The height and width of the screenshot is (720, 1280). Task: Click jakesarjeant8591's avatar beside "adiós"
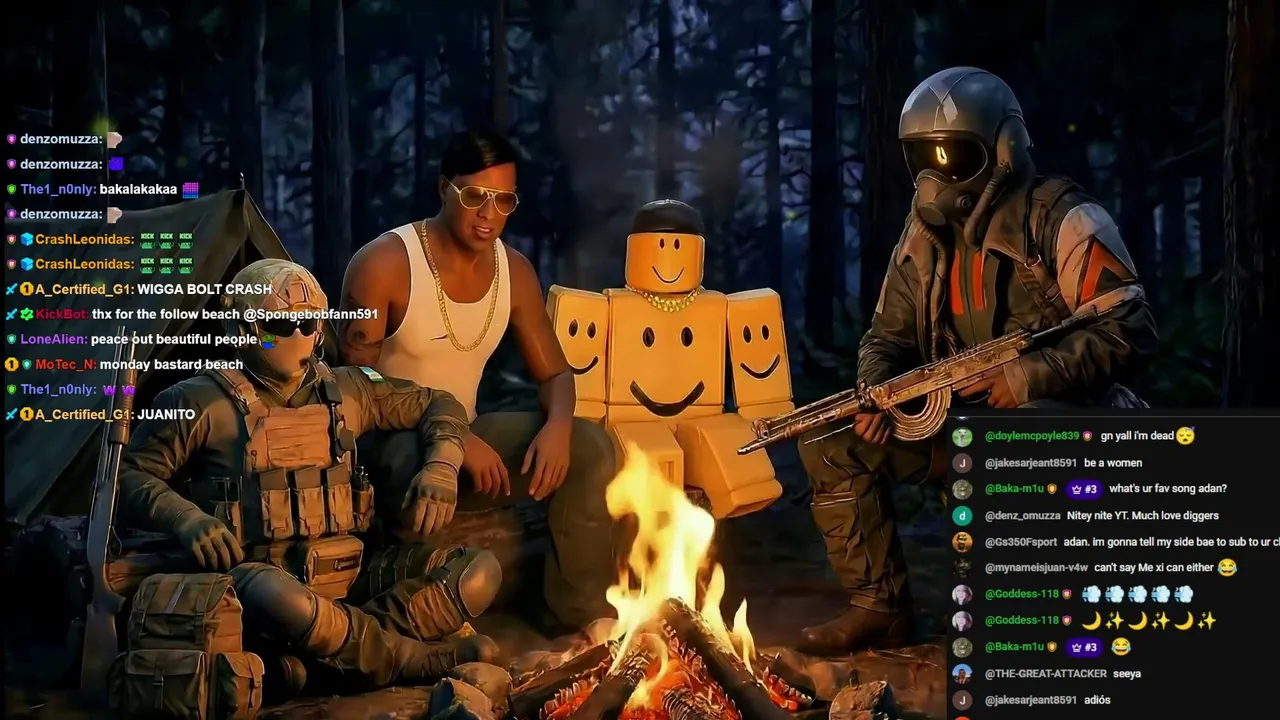(962, 700)
